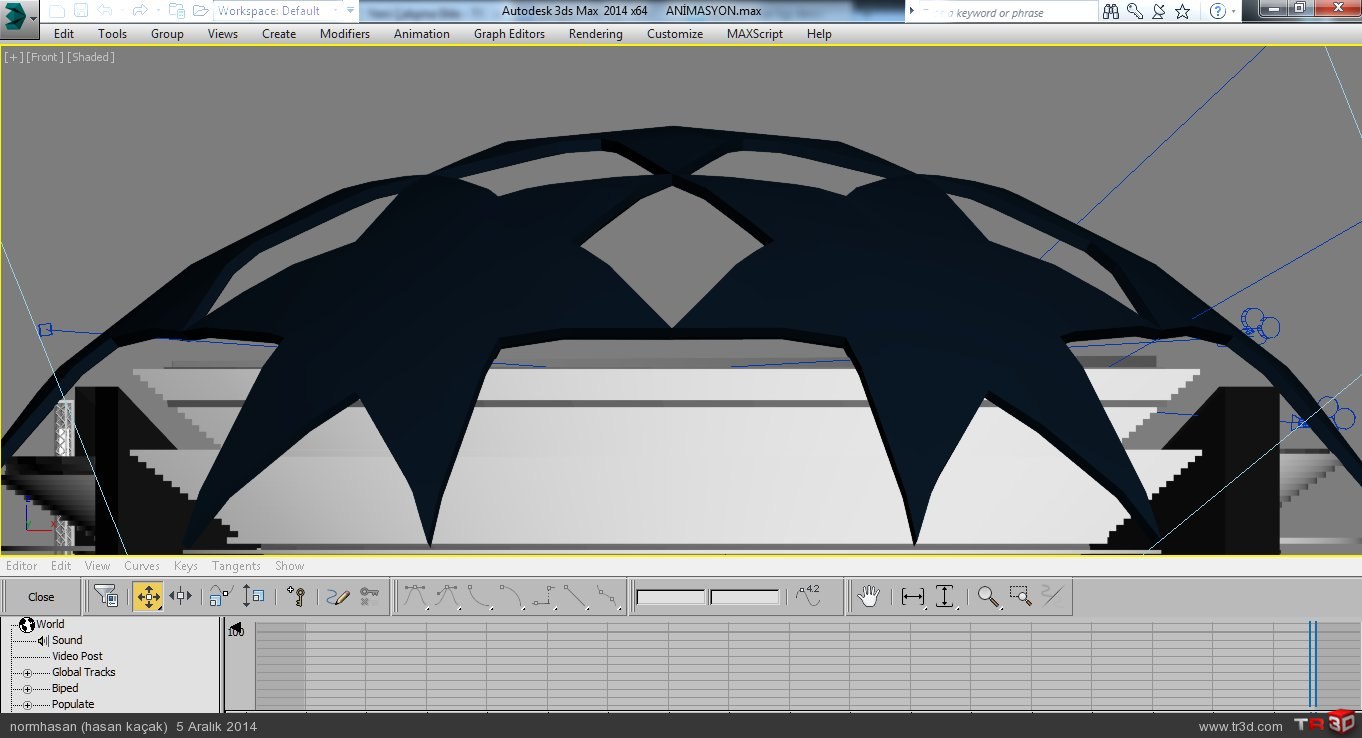The width and height of the screenshot is (1362, 738).
Task: Open the Graph Editors menu
Action: (509, 34)
